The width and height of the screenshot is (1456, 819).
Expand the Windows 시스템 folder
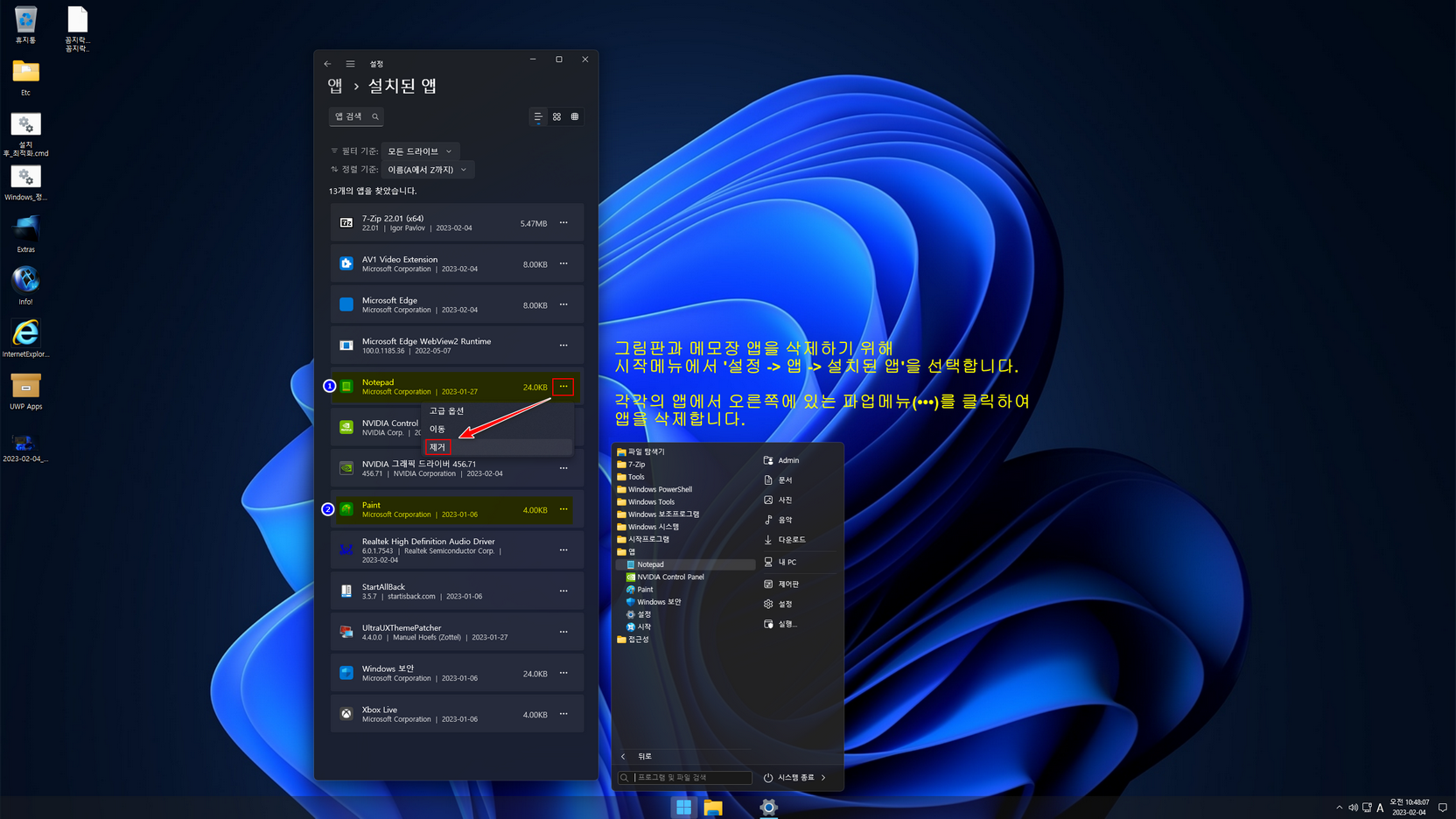[x=647, y=527]
